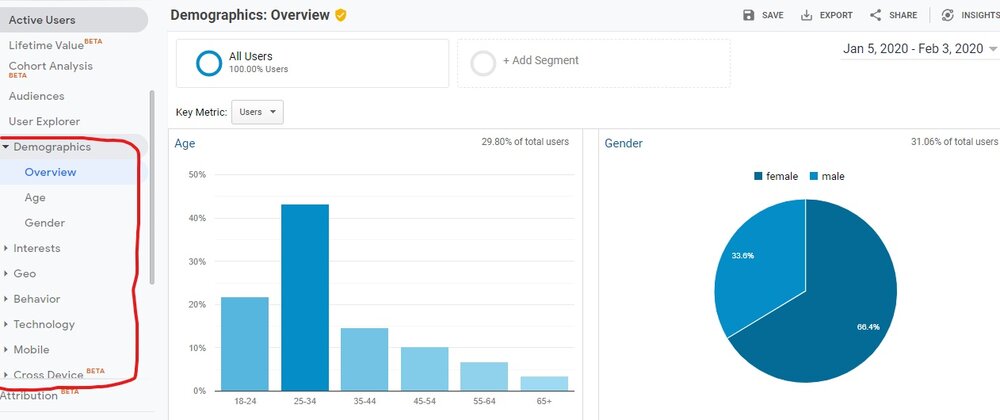The width and height of the screenshot is (1000, 420).
Task: Click the verified shield badge beside title
Action: (341, 15)
